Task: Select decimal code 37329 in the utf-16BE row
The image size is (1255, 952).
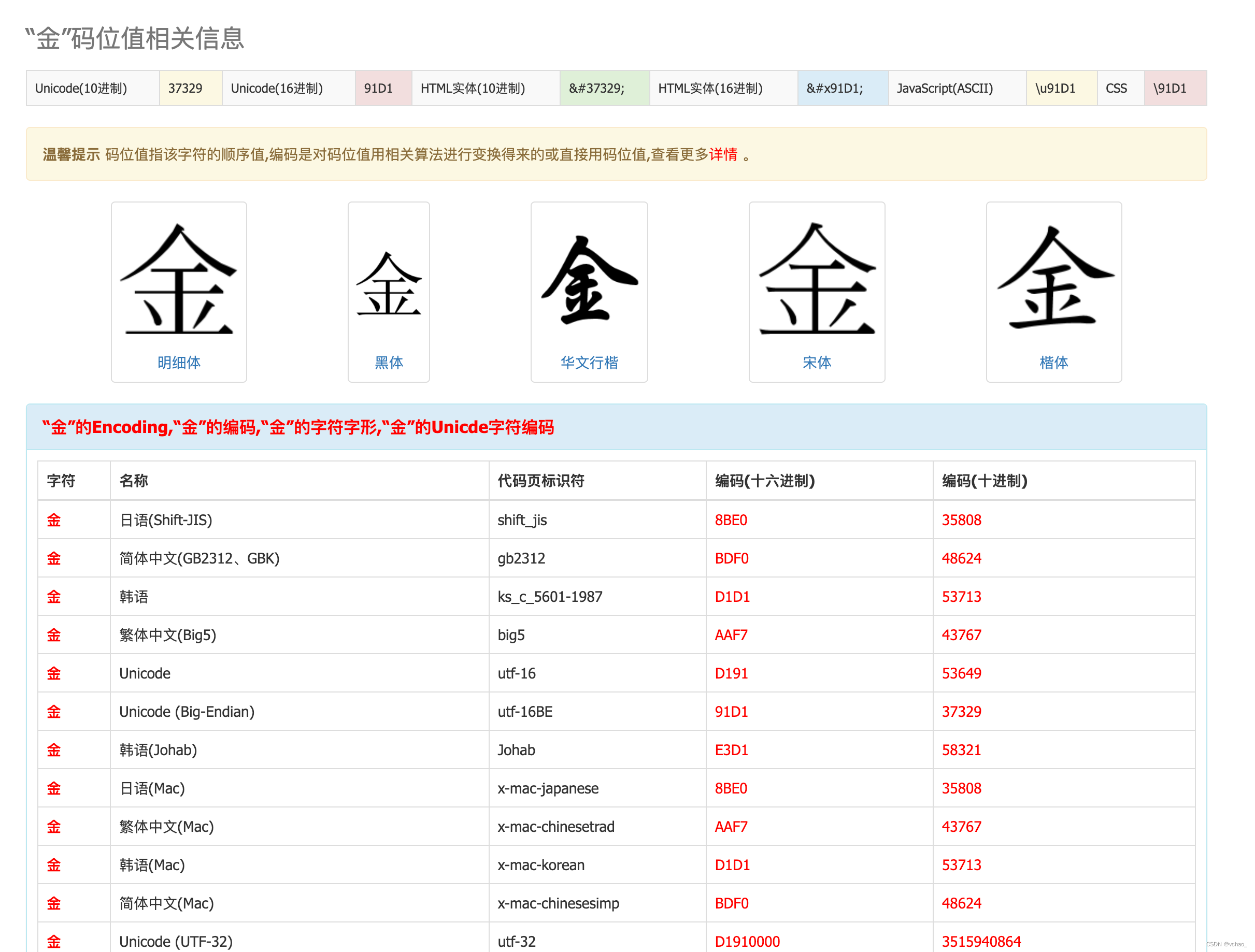Action: pos(962,712)
